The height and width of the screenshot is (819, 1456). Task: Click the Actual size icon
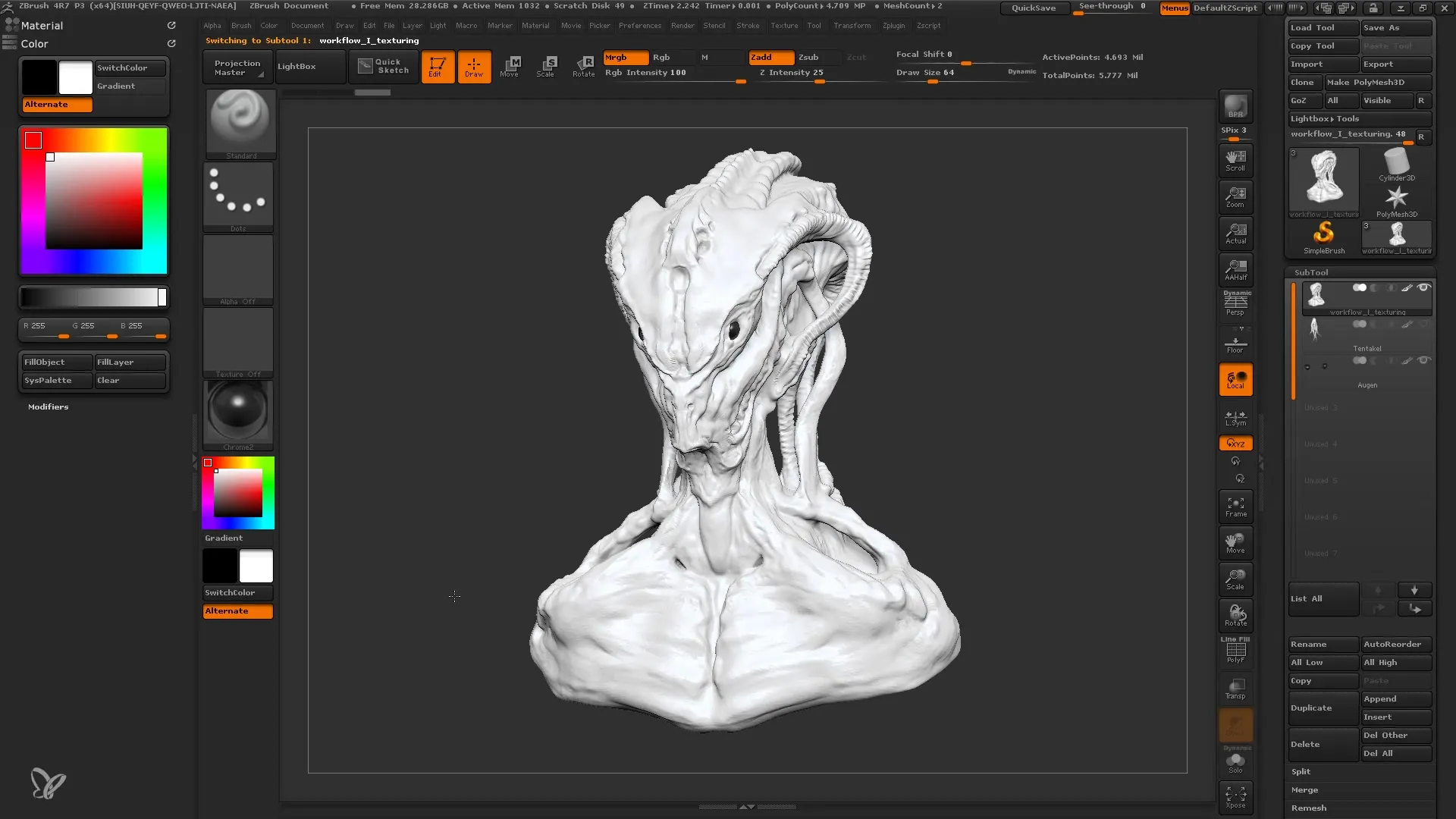click(1235, 233)
